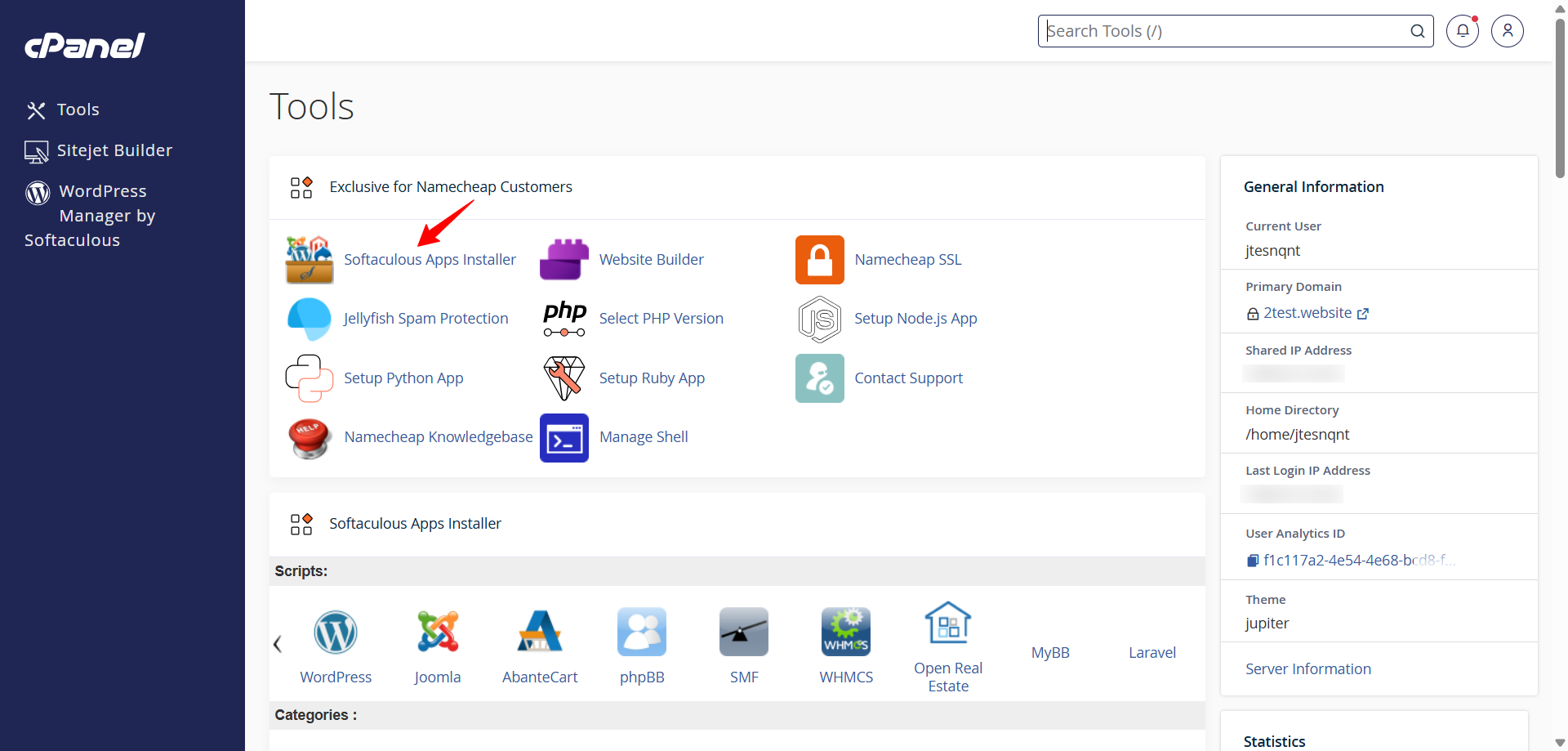Click the search magnifier icon
Viewport: 1568px width, 751px height.
tap(1418, 31)
